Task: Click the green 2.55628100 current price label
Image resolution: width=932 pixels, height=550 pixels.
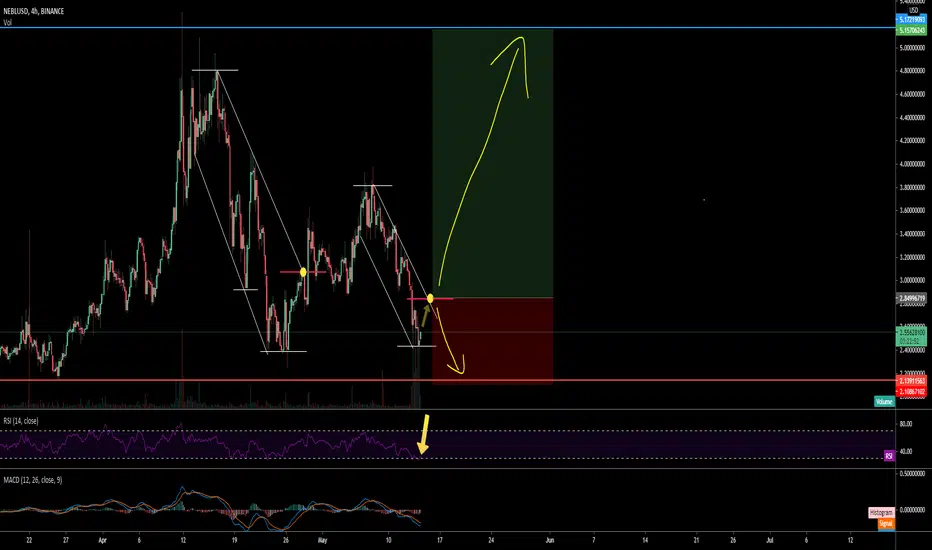Action: [x=912, y=337]
